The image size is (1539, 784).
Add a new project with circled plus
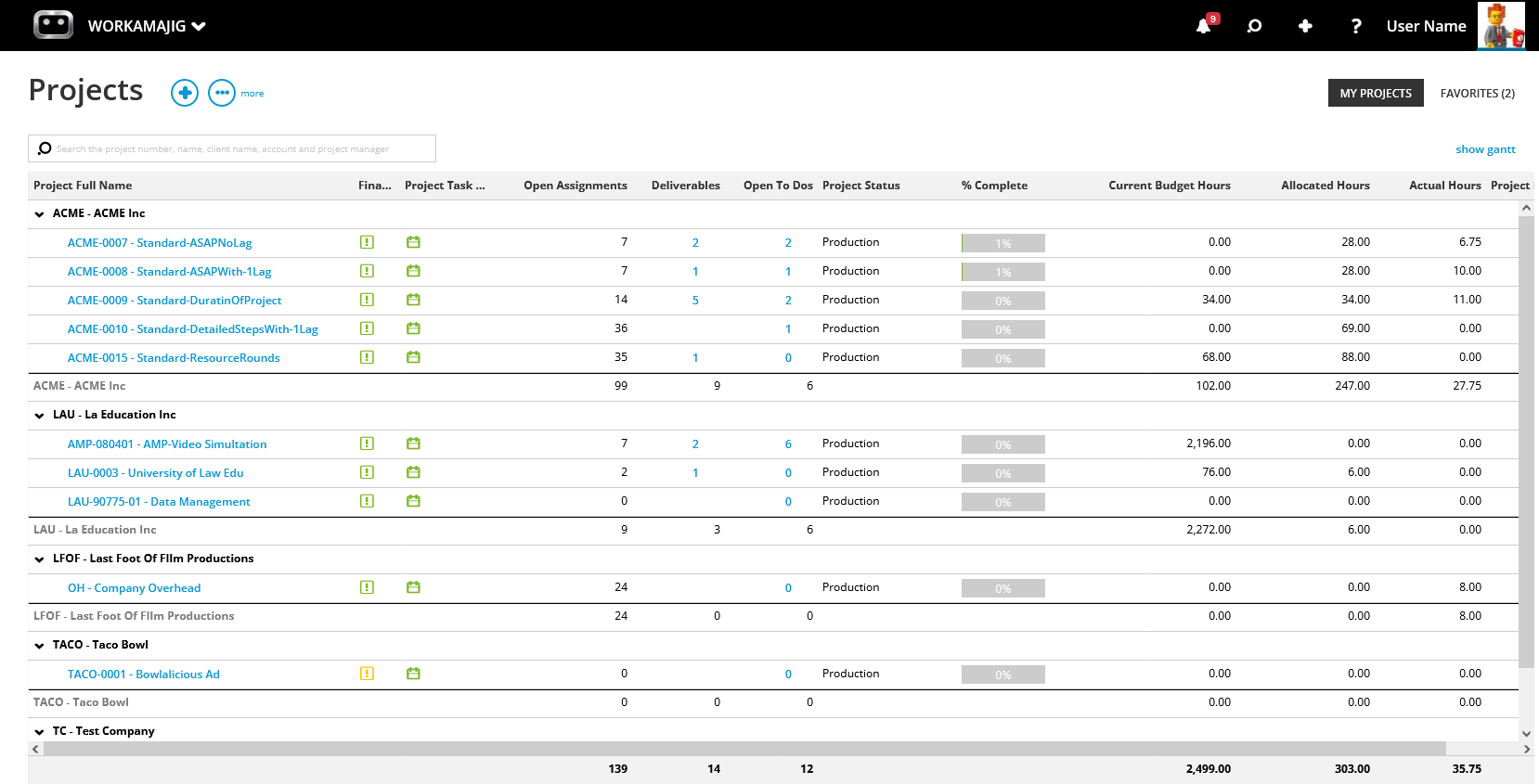click(185, 93)
